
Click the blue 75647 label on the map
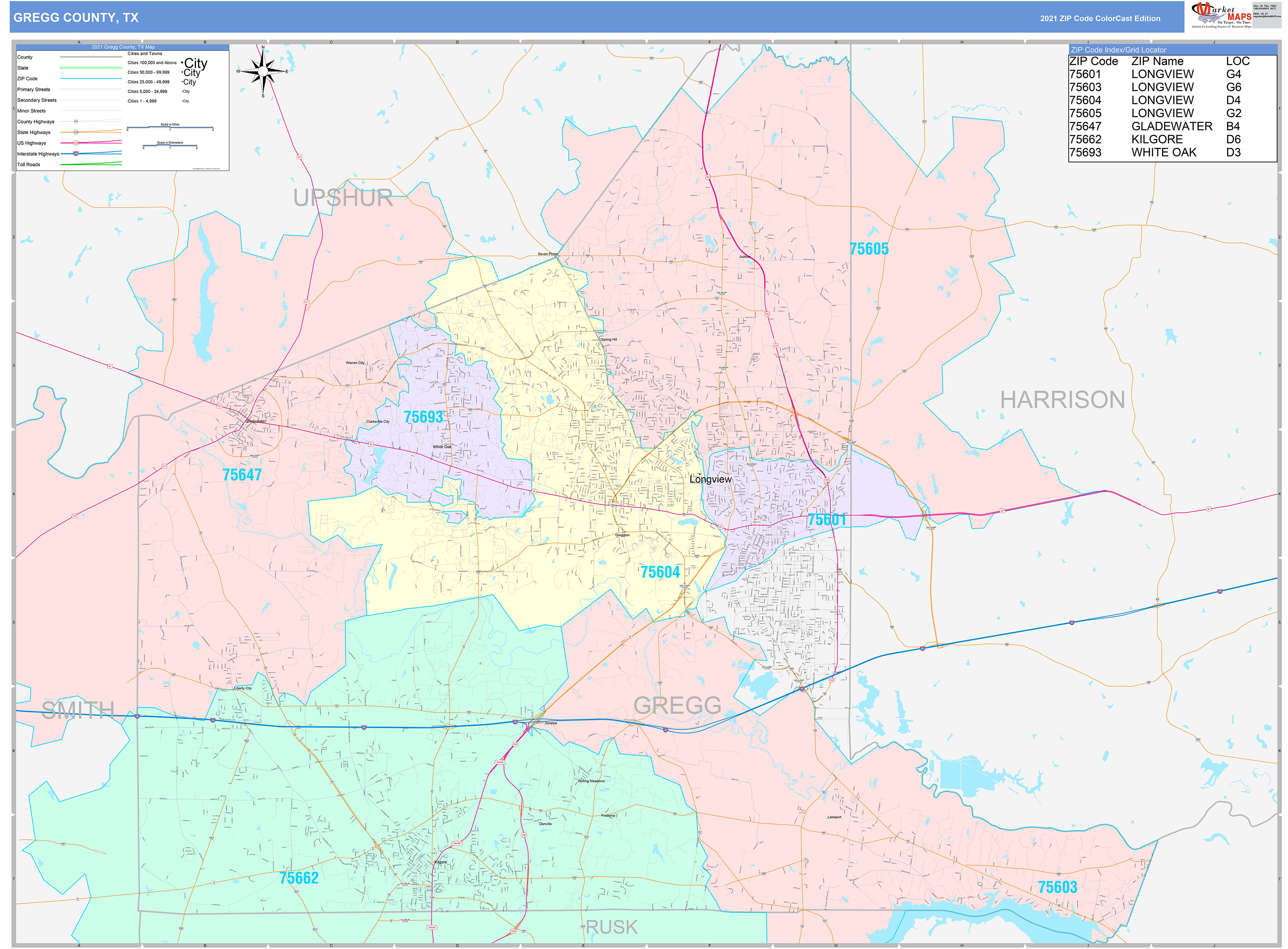coord(241,475)
